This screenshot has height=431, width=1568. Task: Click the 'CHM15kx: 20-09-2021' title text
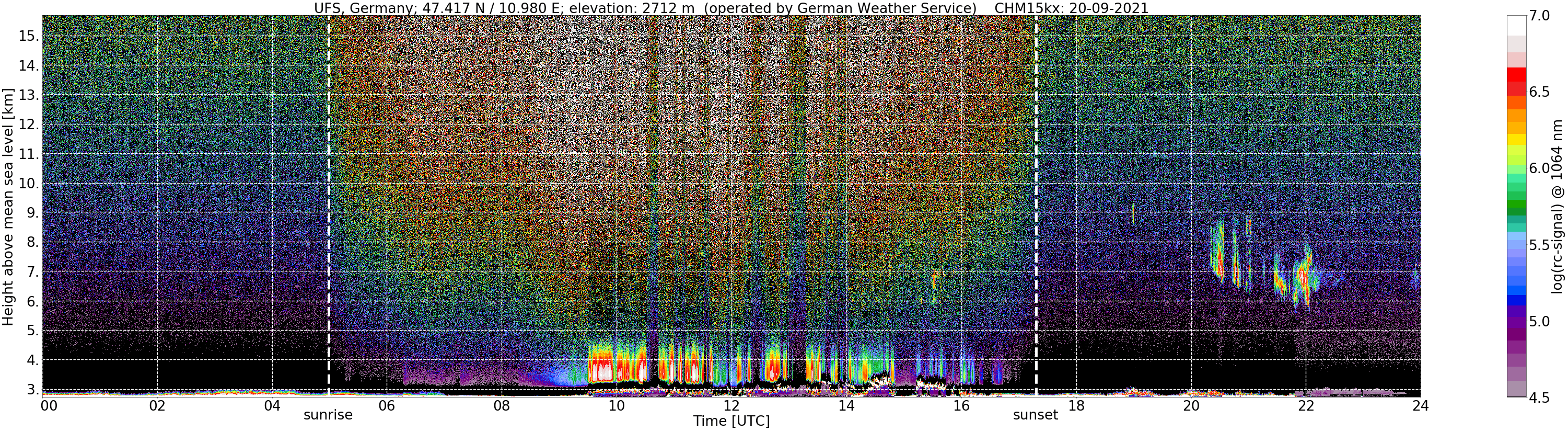pyautogui.click(x=1071, y=8)
